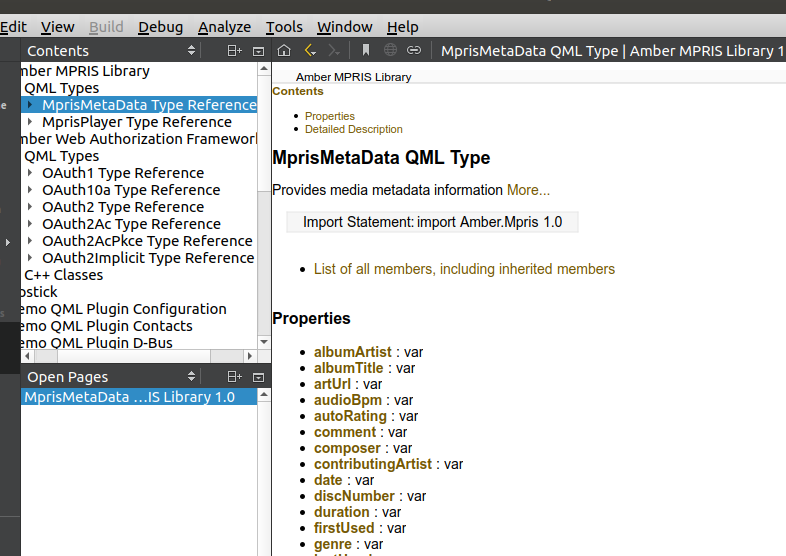Screen dimensions: 786x556
Task: Open the Edit menu
Action: pyautogui.click(x=13, y=27)
